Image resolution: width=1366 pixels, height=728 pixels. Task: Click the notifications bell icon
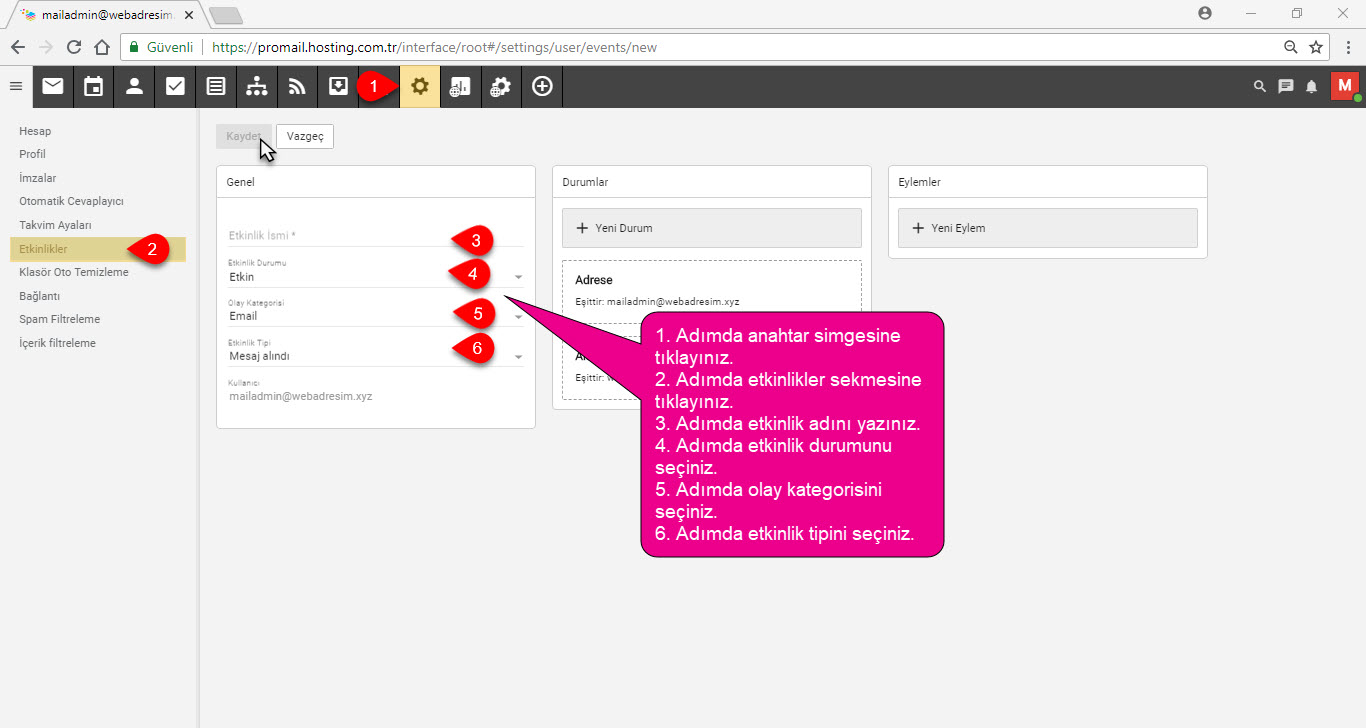click(x=1311, y=87)
